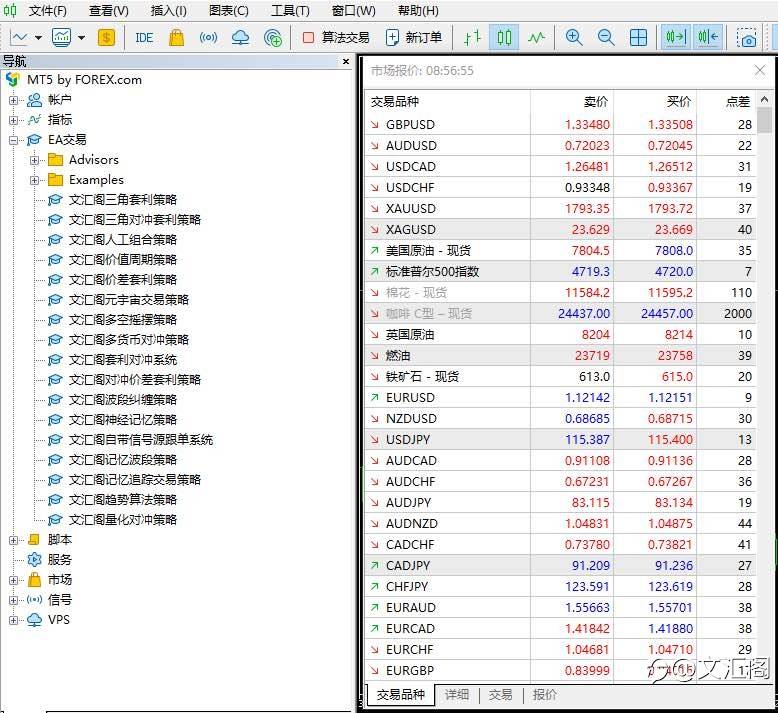The image size is (778, 713).
Task: Toggle Algo Trading (算法交易) button
Action: [336, 37]
